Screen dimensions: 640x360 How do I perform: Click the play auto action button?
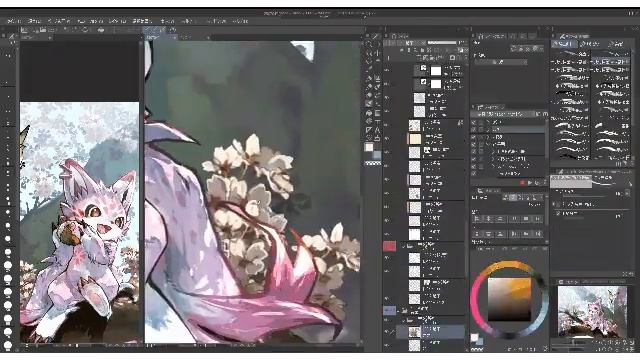pos(530,183)
